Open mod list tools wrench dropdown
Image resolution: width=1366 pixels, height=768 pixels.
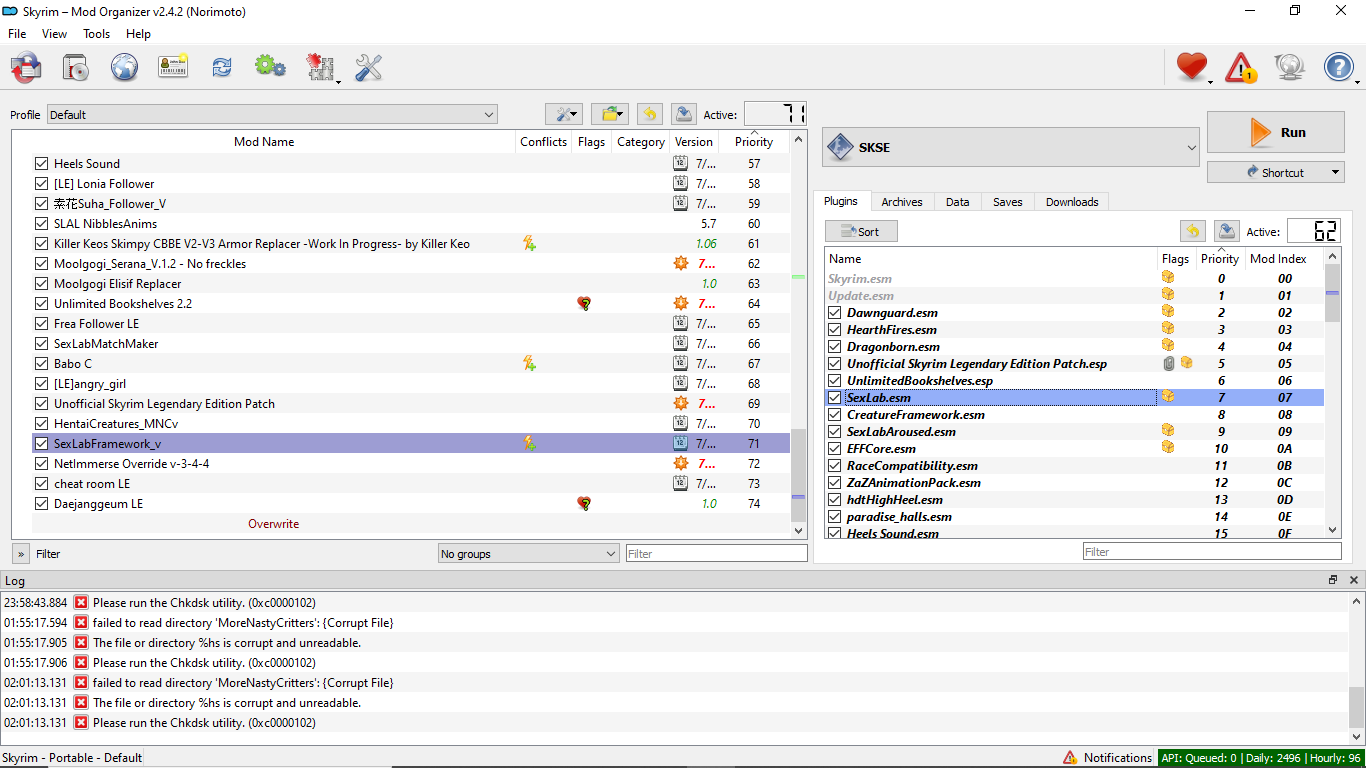click(564, 114)
